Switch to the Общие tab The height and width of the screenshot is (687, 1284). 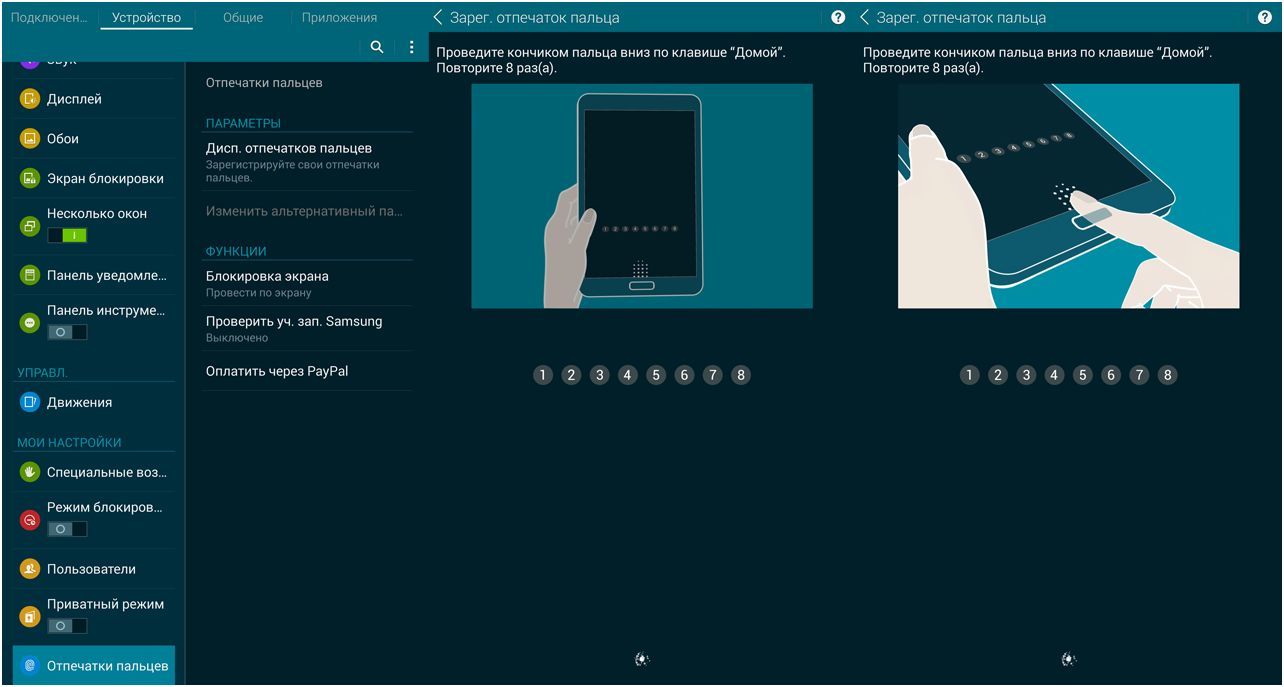coord(243,17)
